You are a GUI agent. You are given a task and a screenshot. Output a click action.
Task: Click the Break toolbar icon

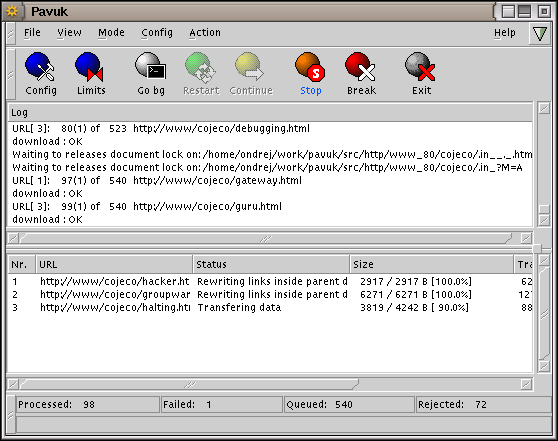361,74
